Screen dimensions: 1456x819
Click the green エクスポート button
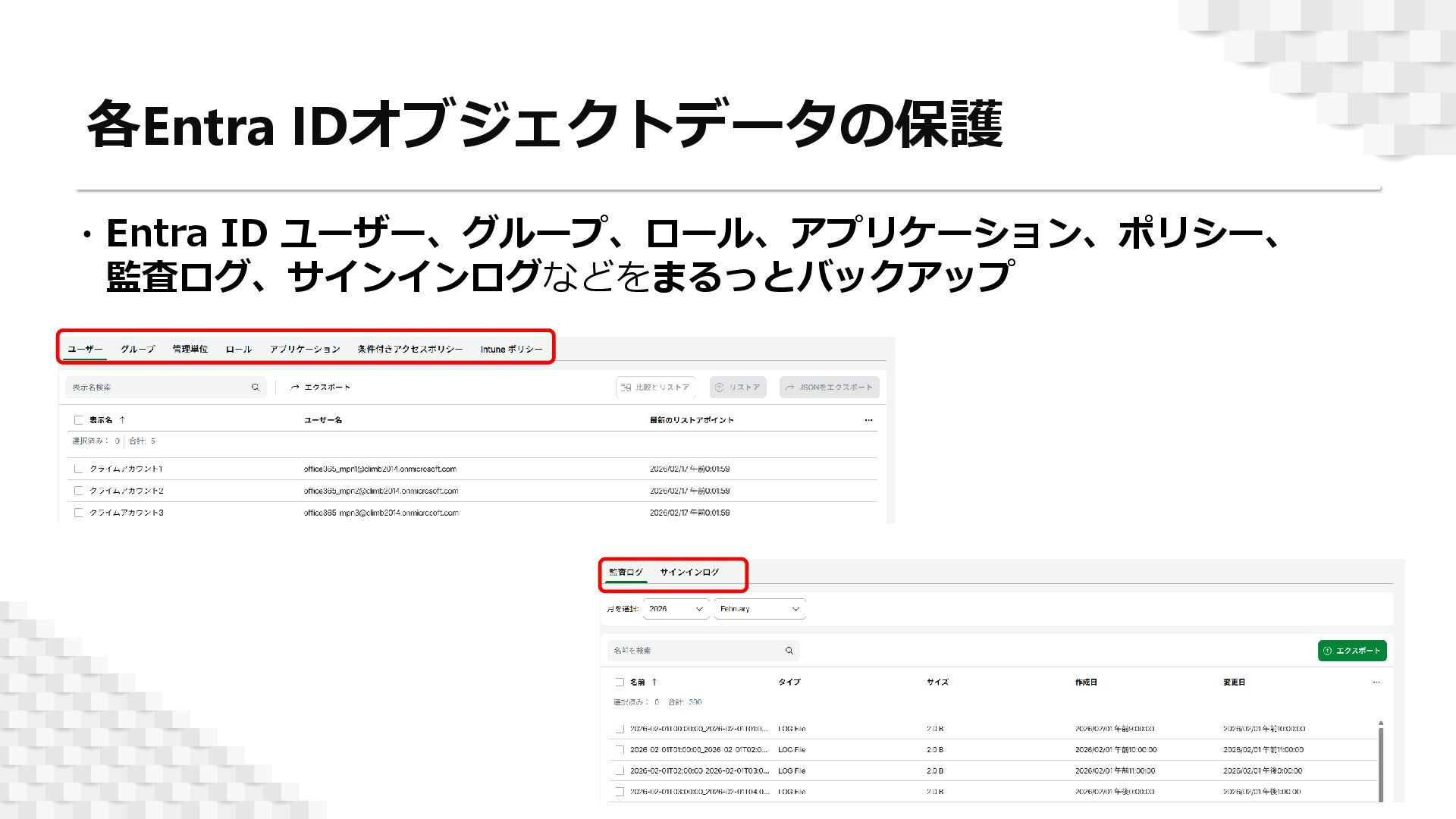pos(1351,651)
